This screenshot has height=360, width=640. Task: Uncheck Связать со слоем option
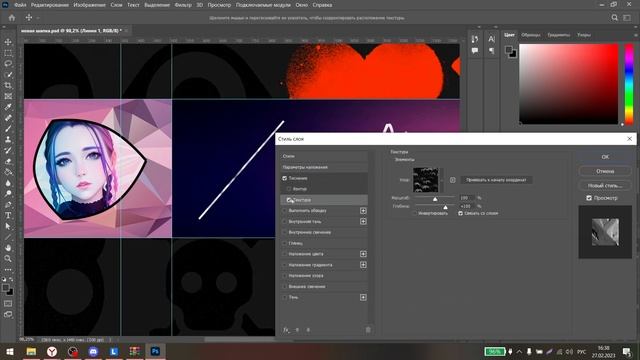(460, 213)
